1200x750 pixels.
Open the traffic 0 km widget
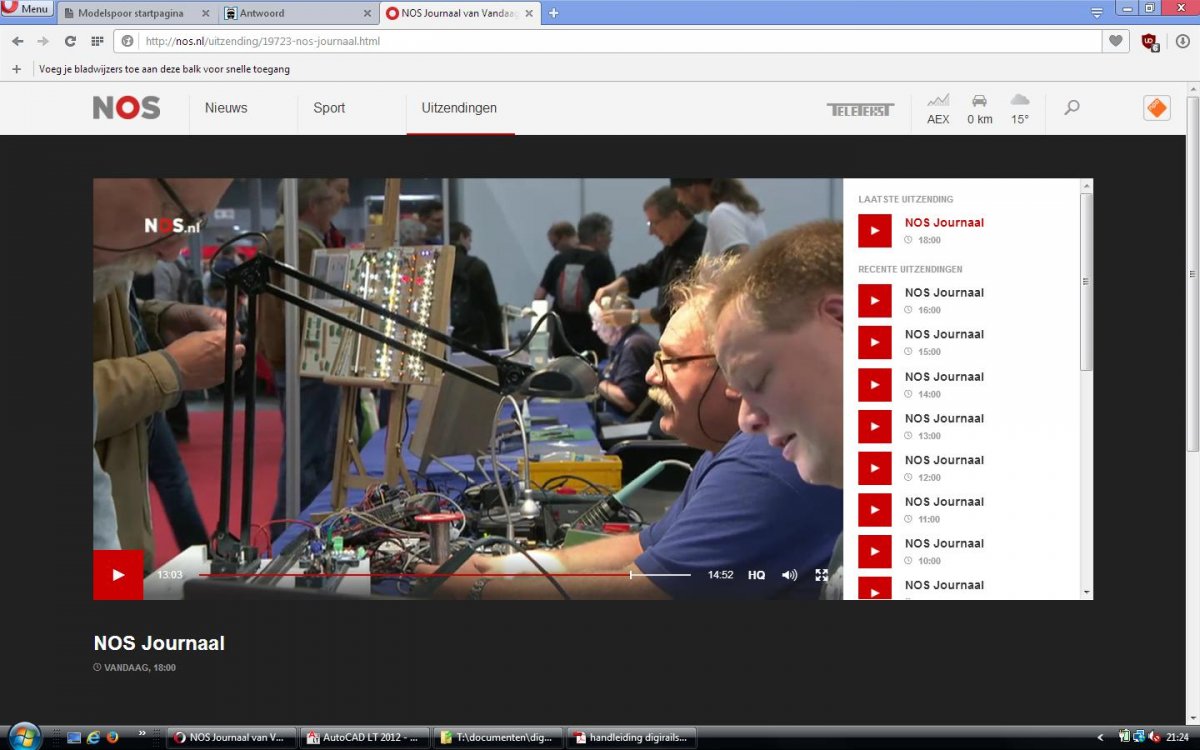click(x=979, y=109)
